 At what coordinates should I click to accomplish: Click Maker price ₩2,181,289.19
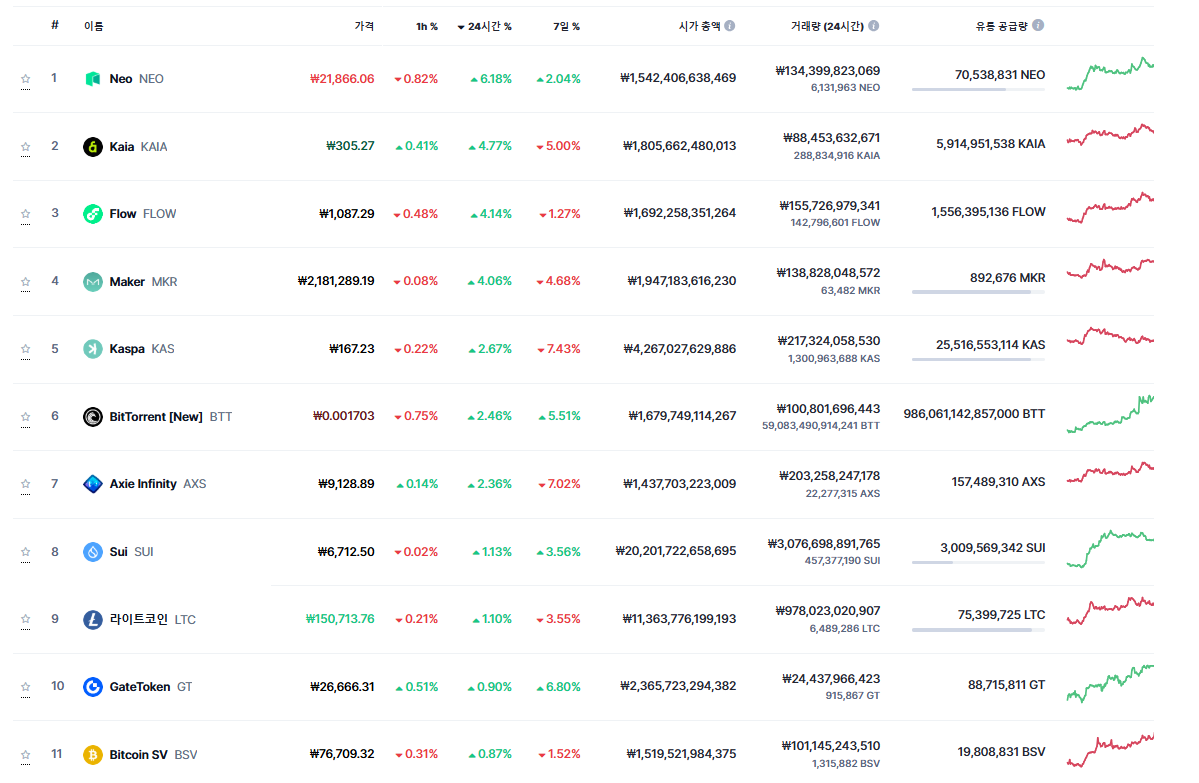point(336,281)
